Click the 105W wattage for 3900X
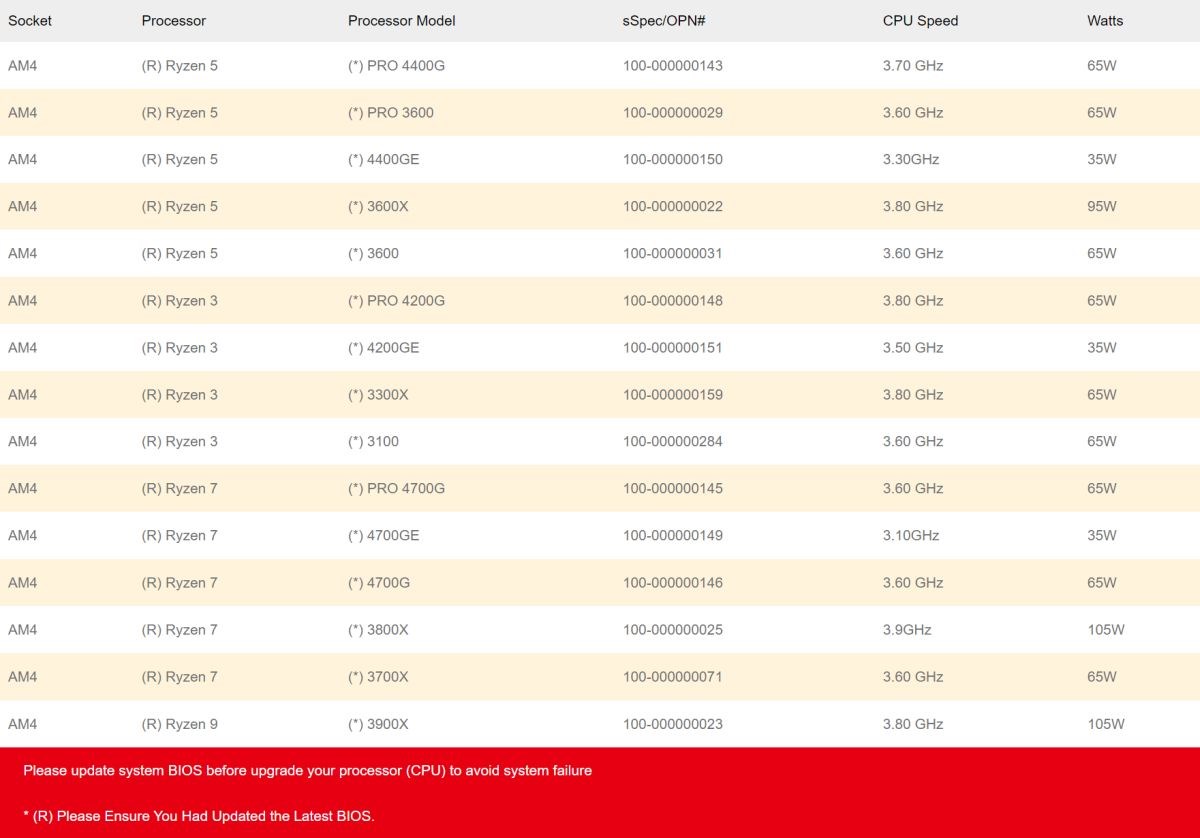This screenshot has height=838, width=1200. [x=1106, y=724]
